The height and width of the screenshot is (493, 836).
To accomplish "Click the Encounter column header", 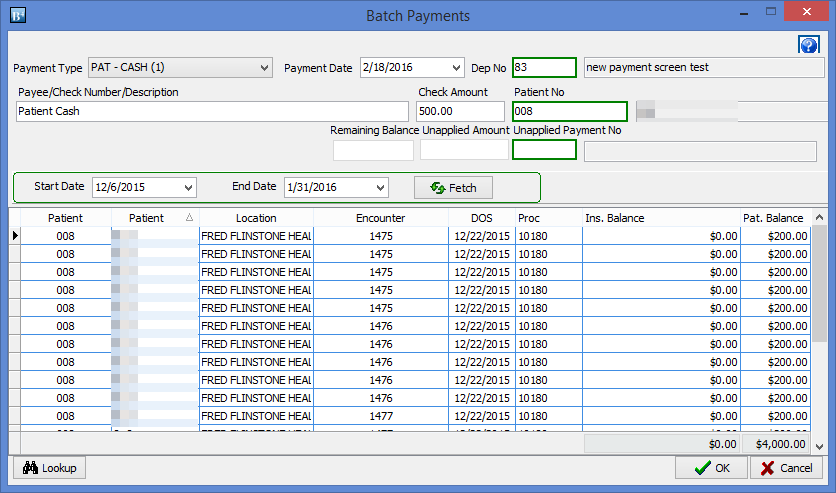I will [x=381, y=218].
